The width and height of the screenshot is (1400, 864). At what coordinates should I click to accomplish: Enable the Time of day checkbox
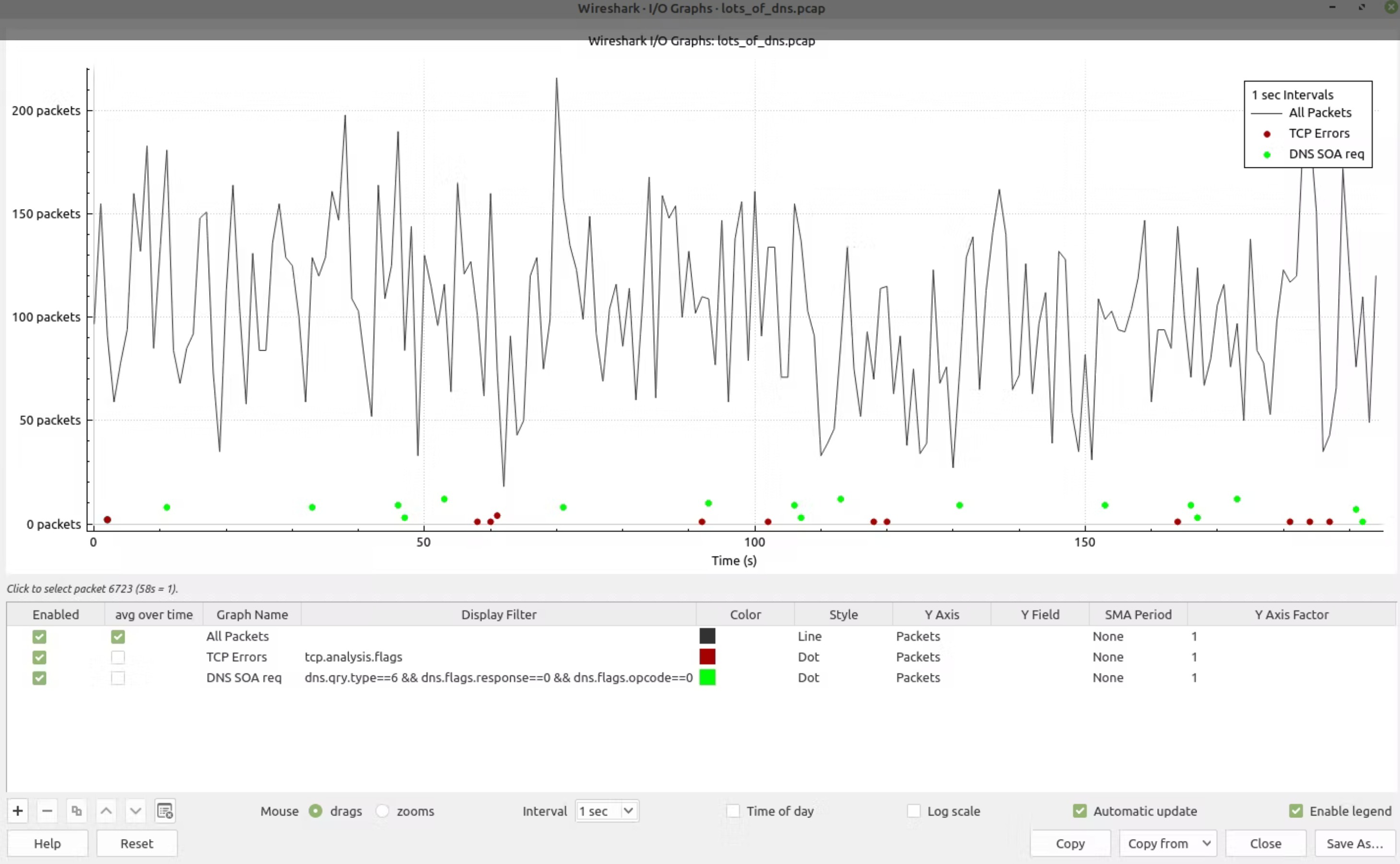733,810
